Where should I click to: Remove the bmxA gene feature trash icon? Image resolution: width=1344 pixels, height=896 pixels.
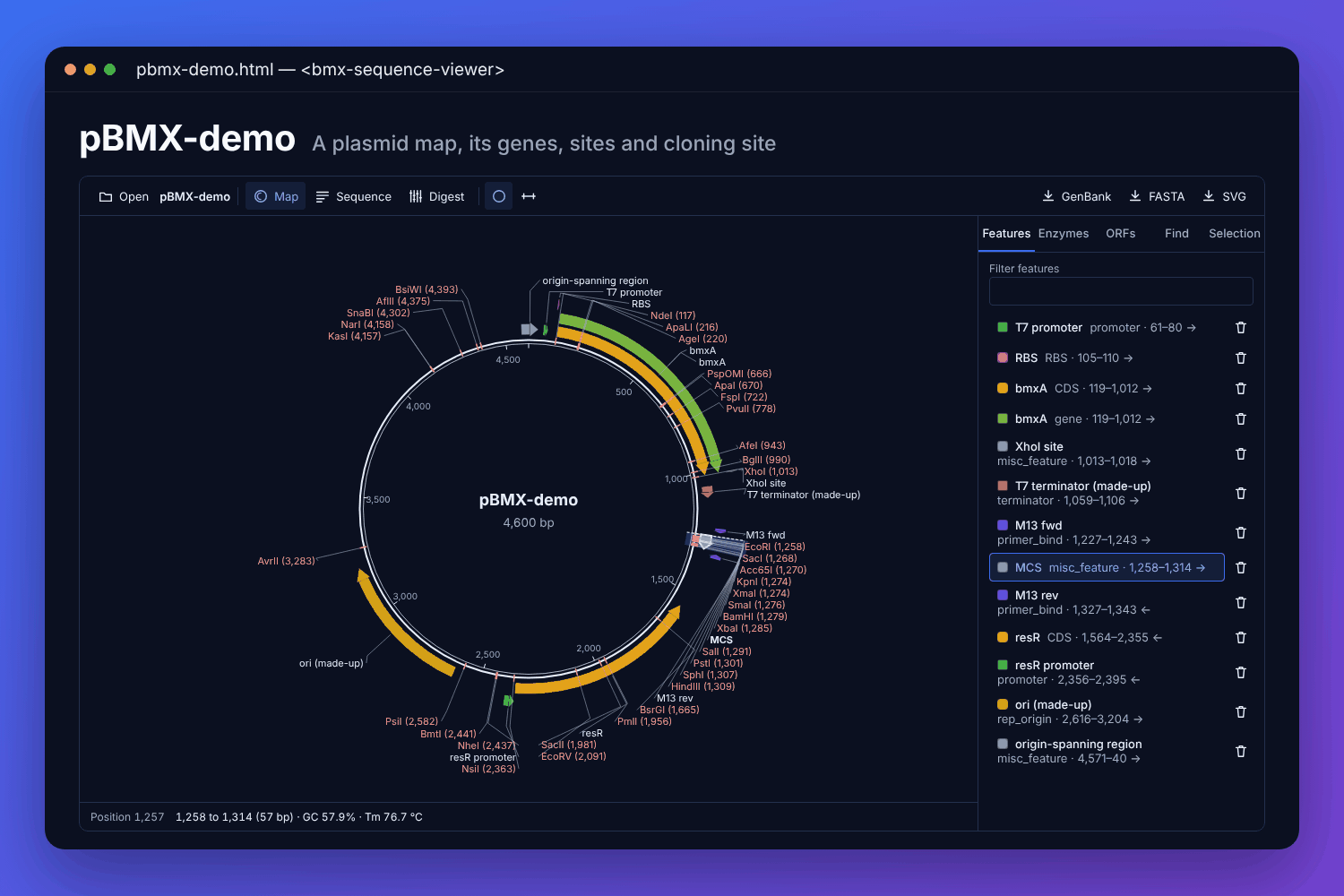click(1241, 419)
